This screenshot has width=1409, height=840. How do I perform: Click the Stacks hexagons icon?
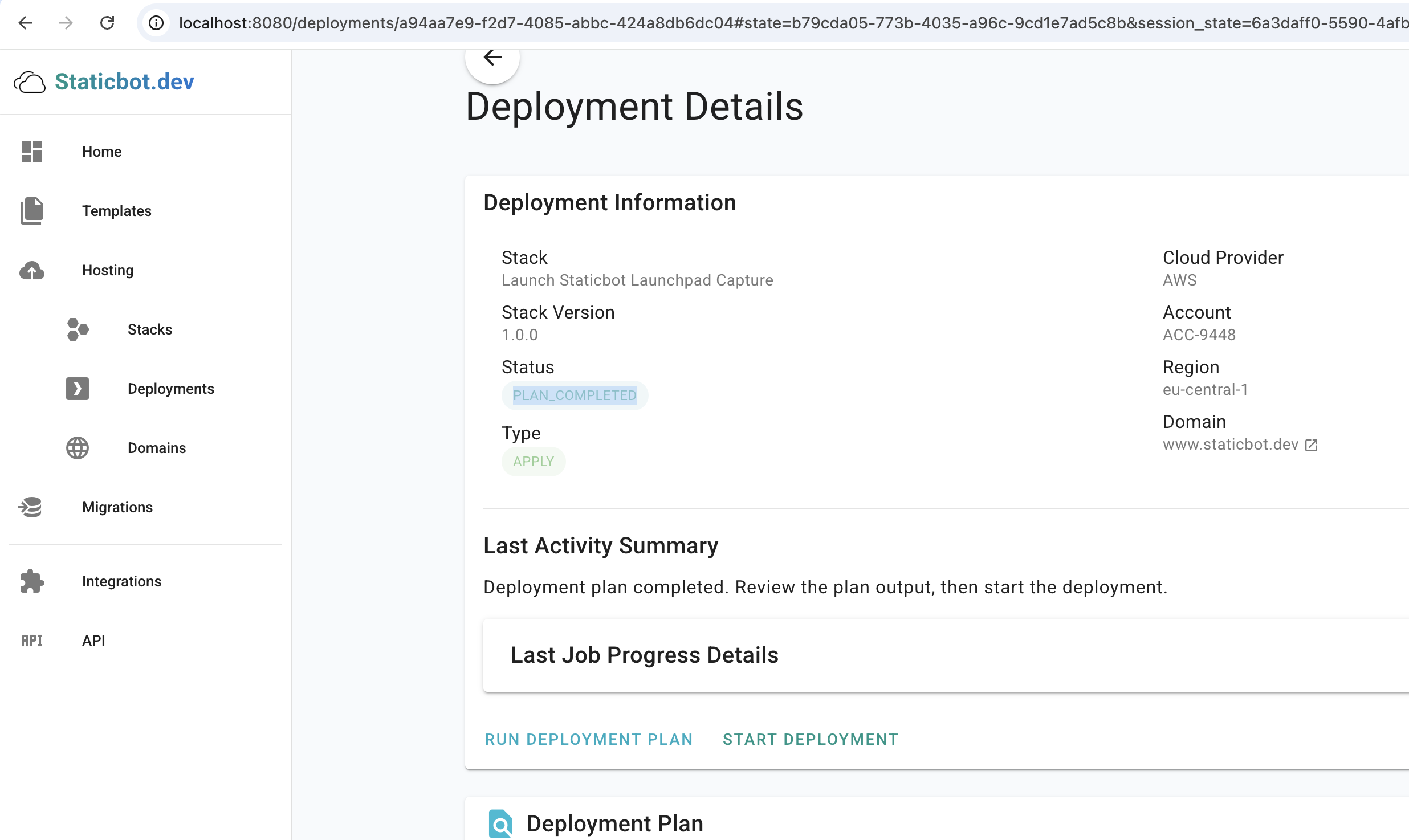pyautogui.click(x=78, y=329)
